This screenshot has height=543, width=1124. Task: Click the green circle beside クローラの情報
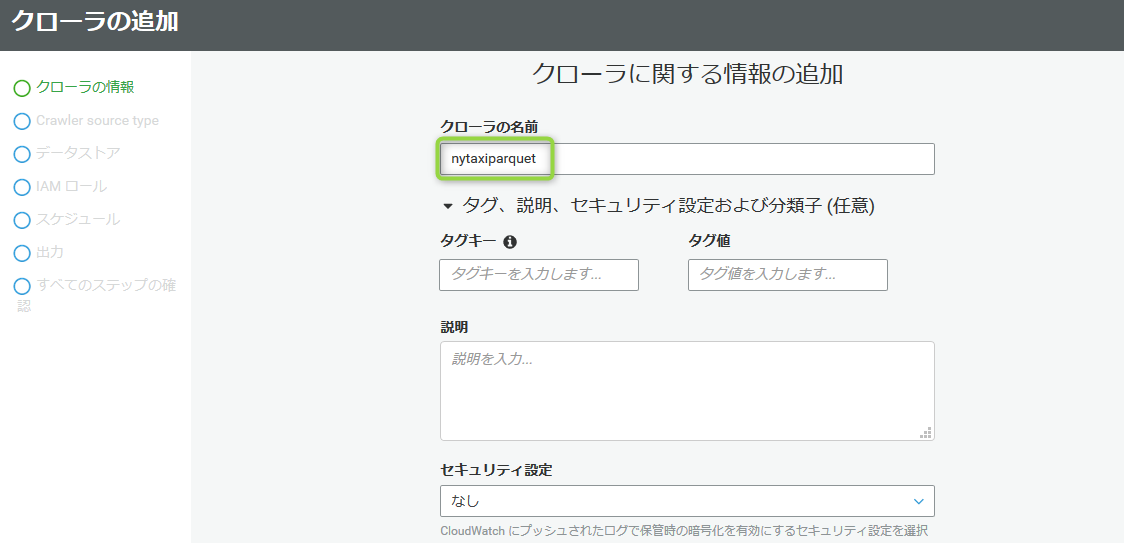[x=22, y=88]
